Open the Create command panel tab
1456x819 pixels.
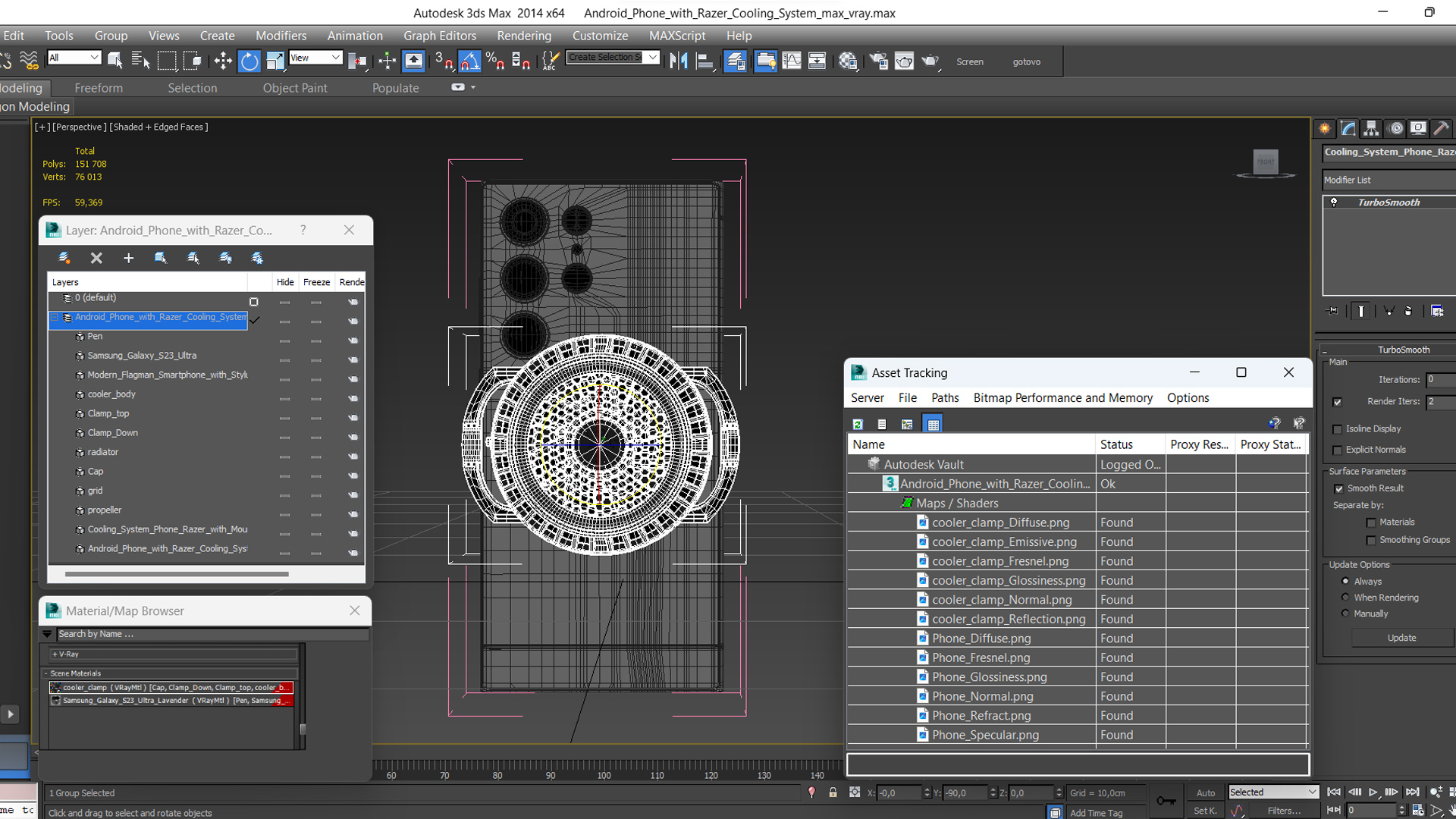pos(1325,128)
